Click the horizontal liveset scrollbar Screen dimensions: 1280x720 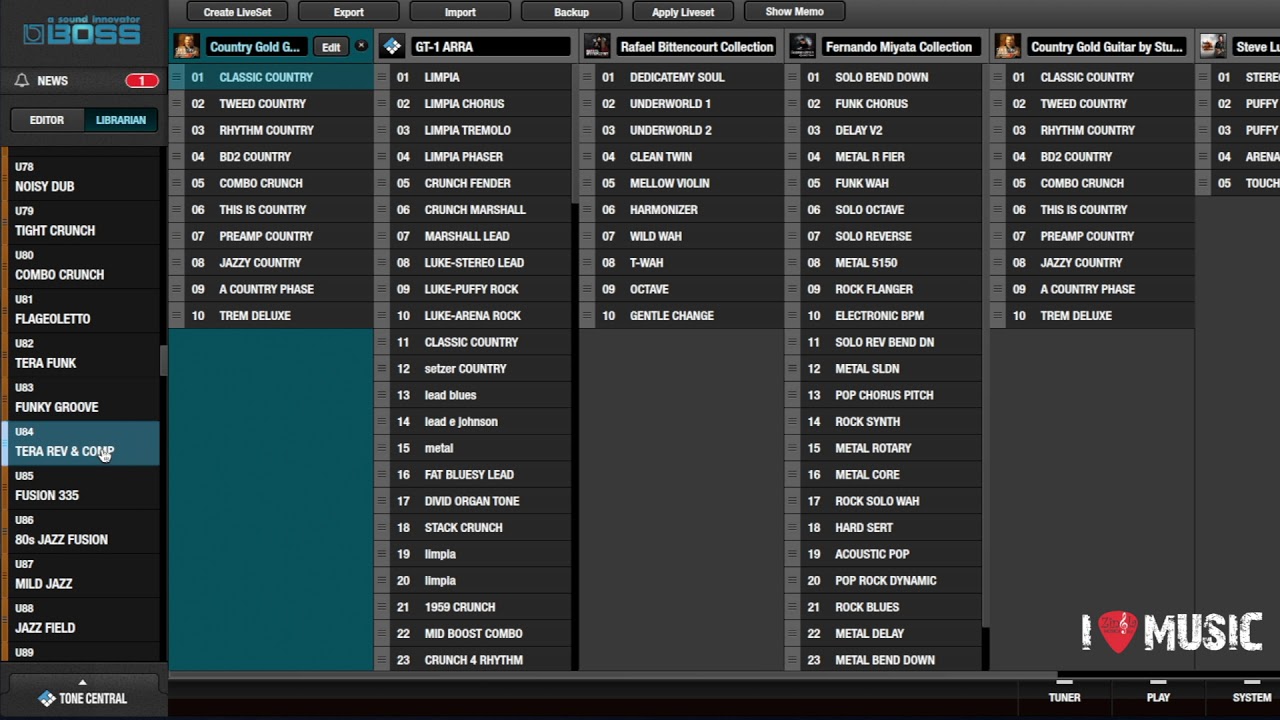612,676
